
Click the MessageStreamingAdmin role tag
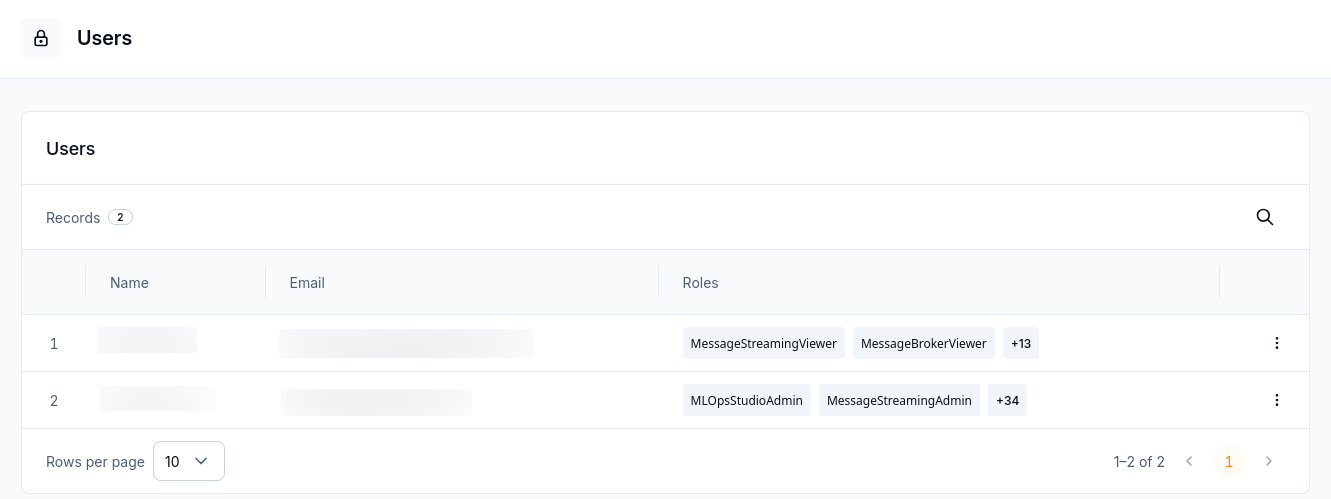(899, 400)
